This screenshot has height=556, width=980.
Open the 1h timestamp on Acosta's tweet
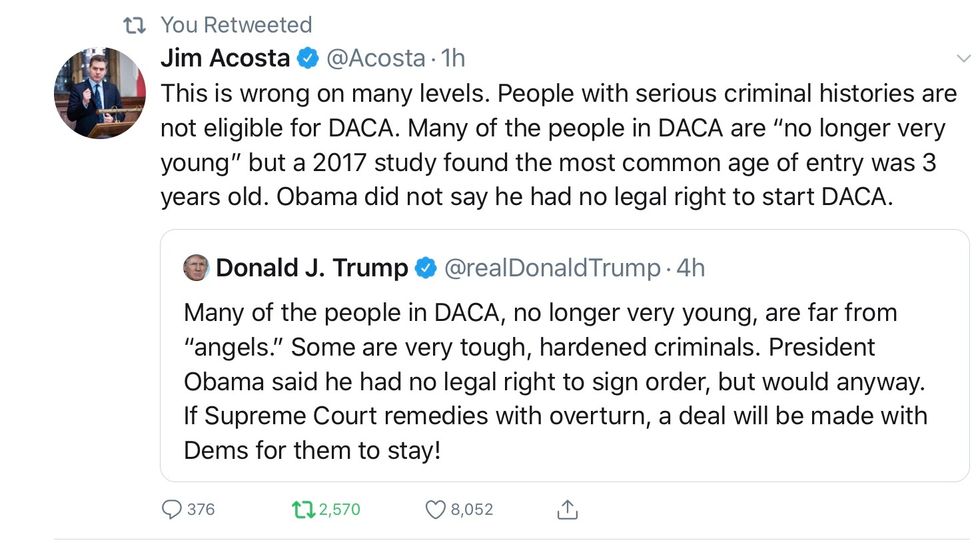coord(453,59)
